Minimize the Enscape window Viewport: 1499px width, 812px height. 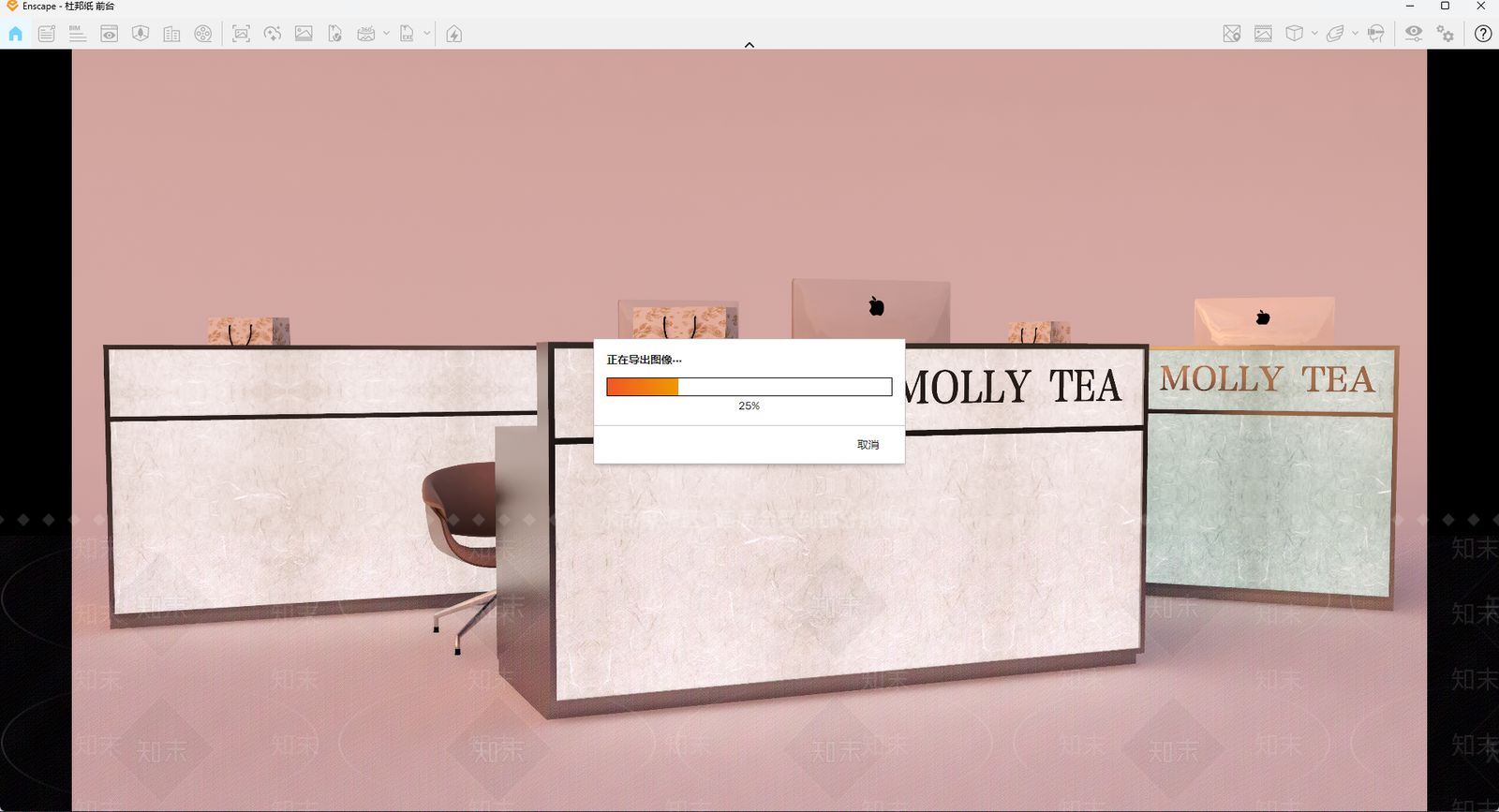tap(1410, 7)
